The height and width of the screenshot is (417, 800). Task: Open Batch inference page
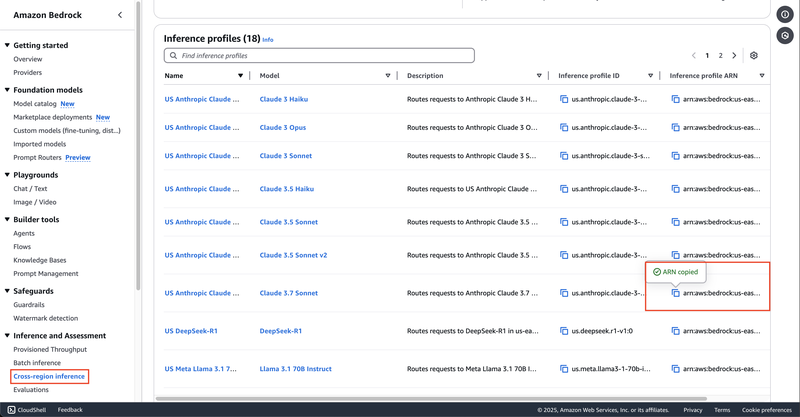tap(37, 362)
